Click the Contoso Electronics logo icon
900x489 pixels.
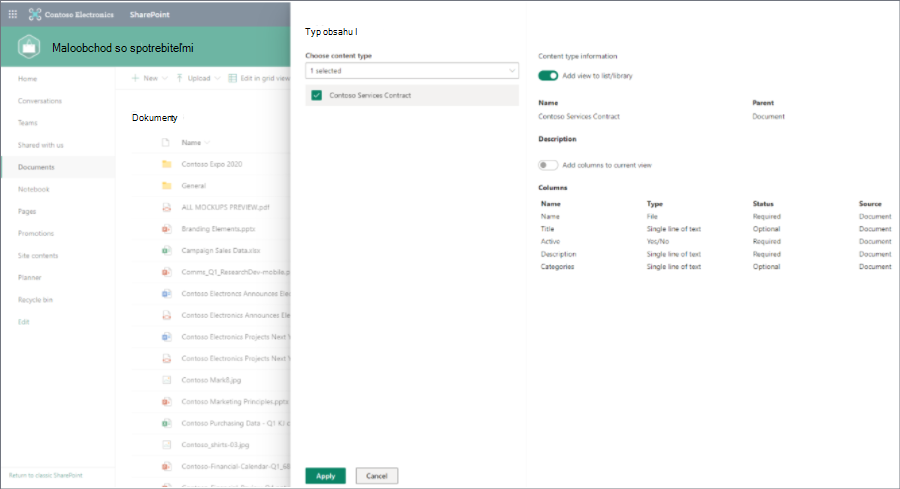pyautogui.click(x=35, y=14)
